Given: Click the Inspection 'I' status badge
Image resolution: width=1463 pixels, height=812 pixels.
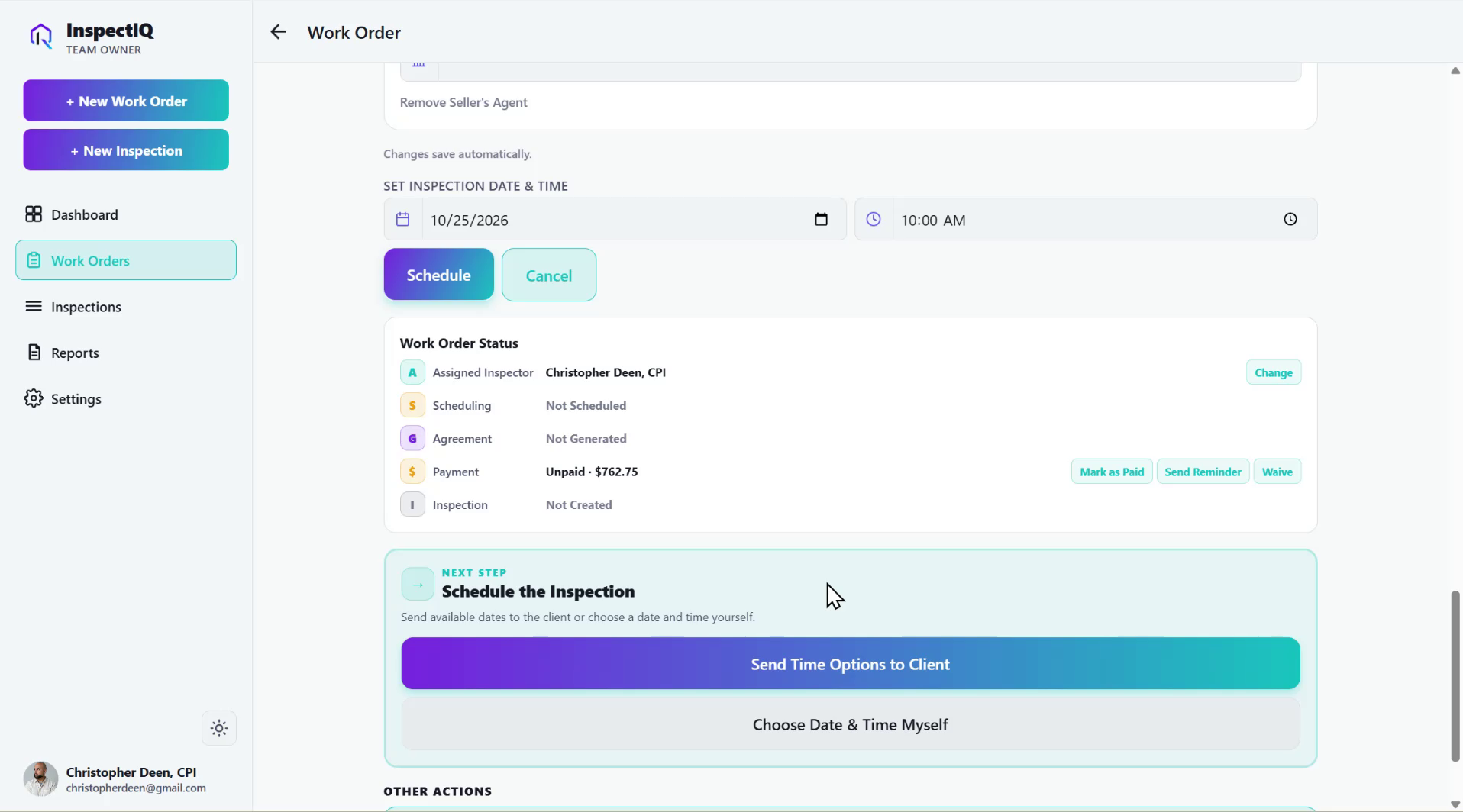Looking at the screenshot, I should point(412,504).
